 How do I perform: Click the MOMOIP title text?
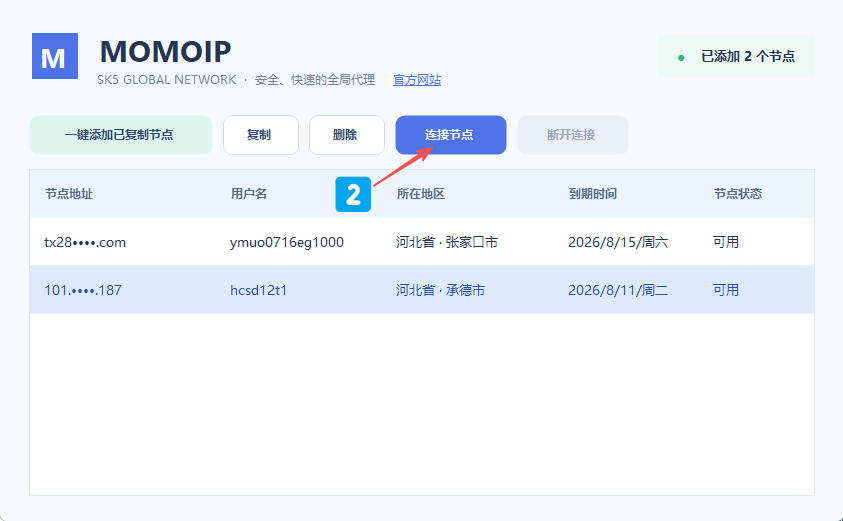point(166,52)
